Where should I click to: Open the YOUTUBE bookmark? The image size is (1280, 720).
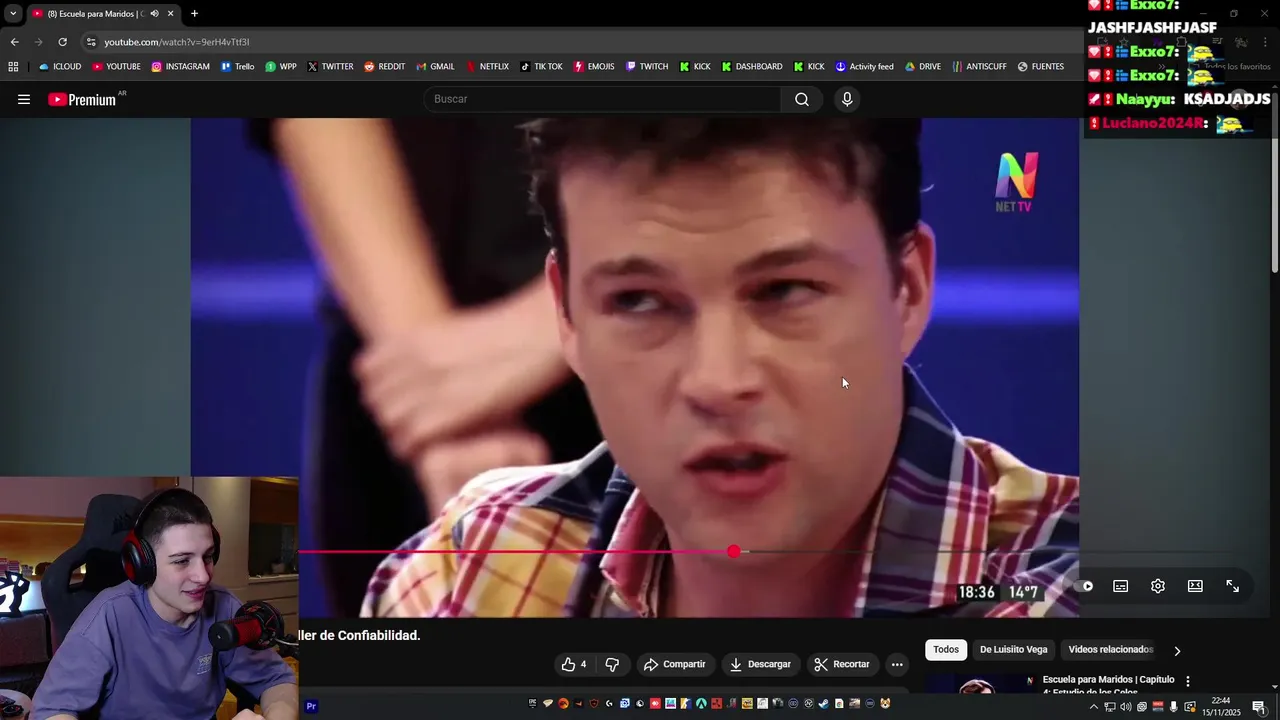116,67
